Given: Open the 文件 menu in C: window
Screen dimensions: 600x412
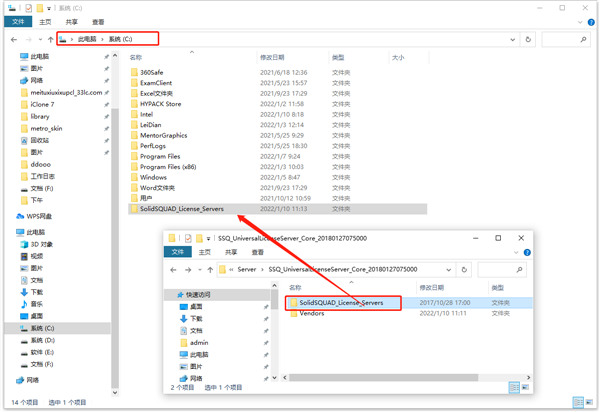Looking at the screenshot, I should pos(18,22).
